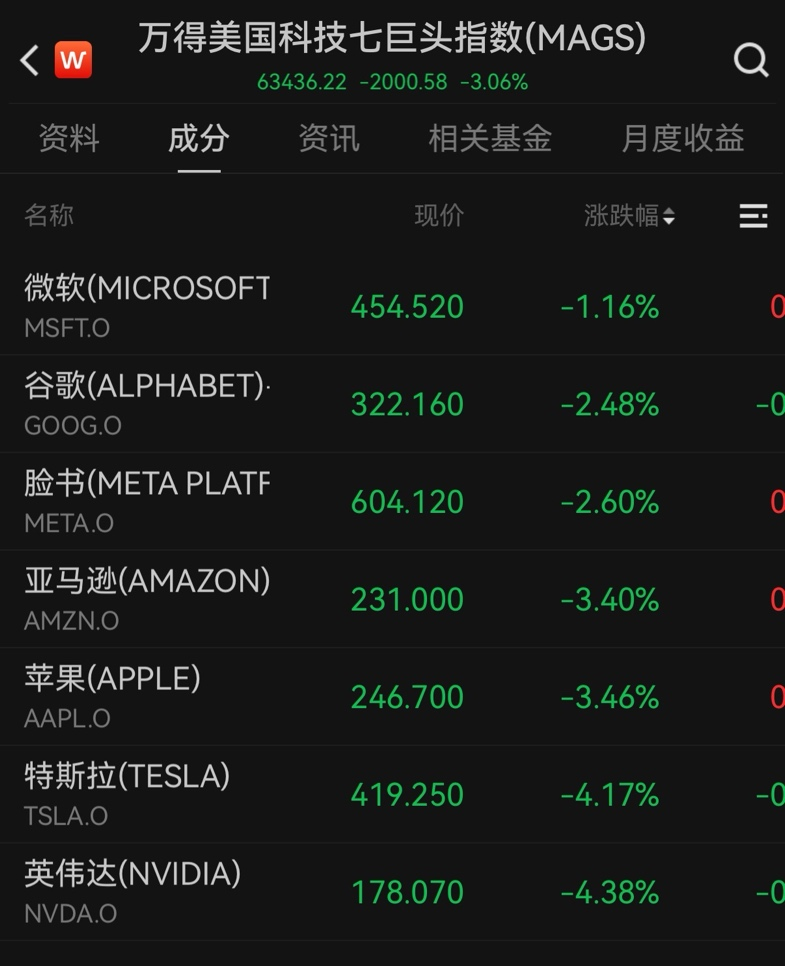Open the column list settings icon

click(753, 216)
